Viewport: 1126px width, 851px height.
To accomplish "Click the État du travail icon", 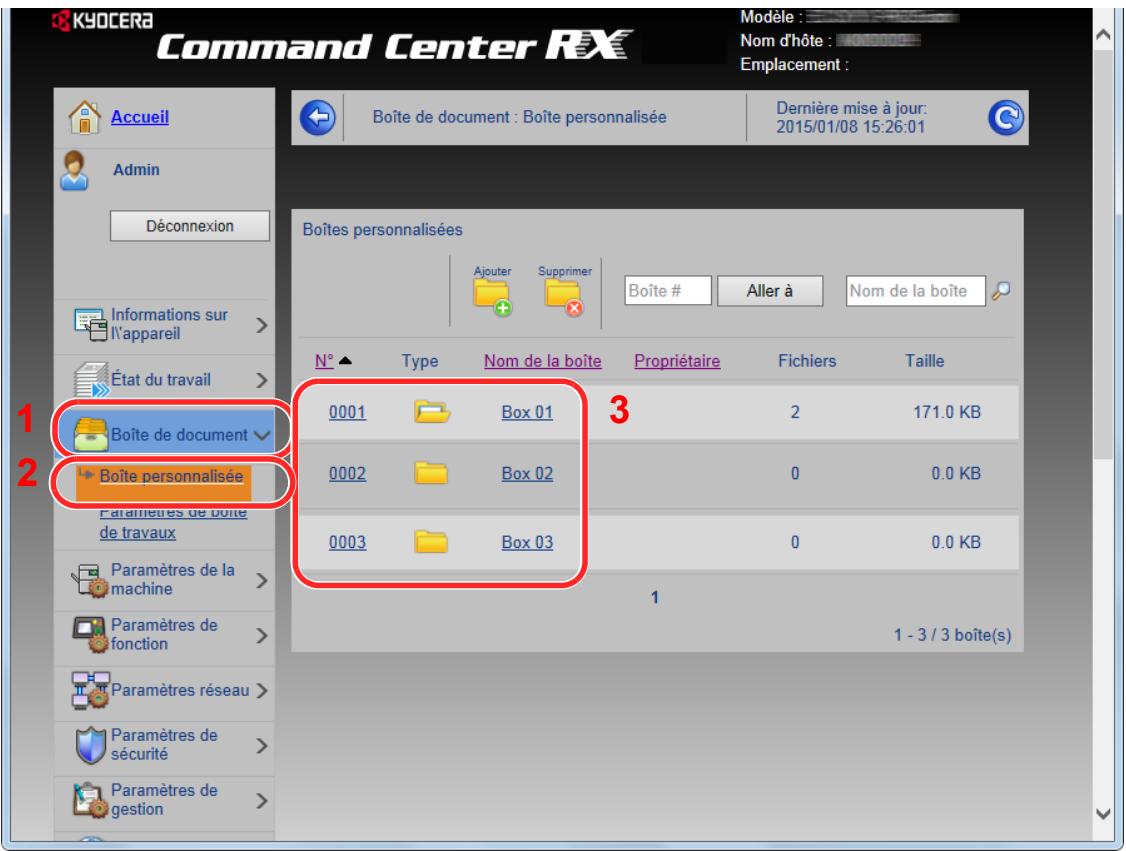I will [91, 379].
